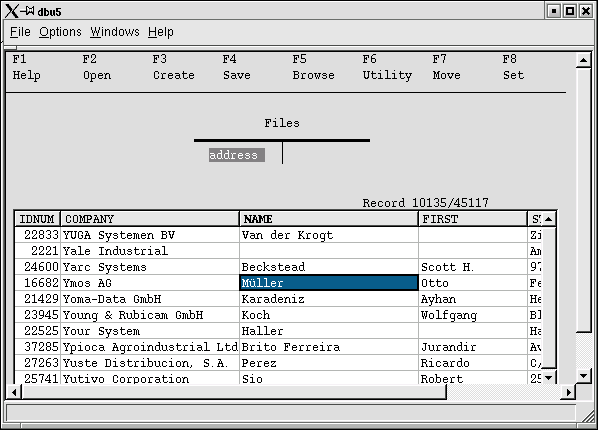Select the 'Jurandir' first name cell

click(473, 347)
